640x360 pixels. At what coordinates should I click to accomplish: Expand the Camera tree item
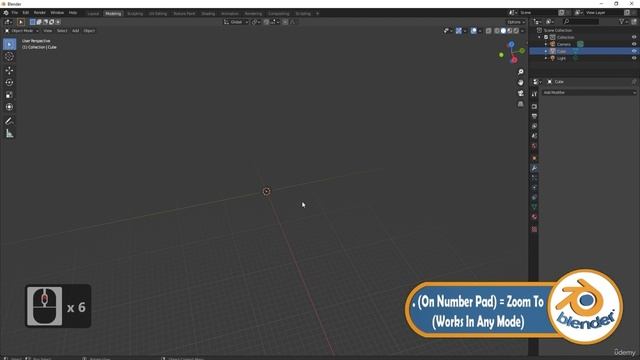(546, 44)
